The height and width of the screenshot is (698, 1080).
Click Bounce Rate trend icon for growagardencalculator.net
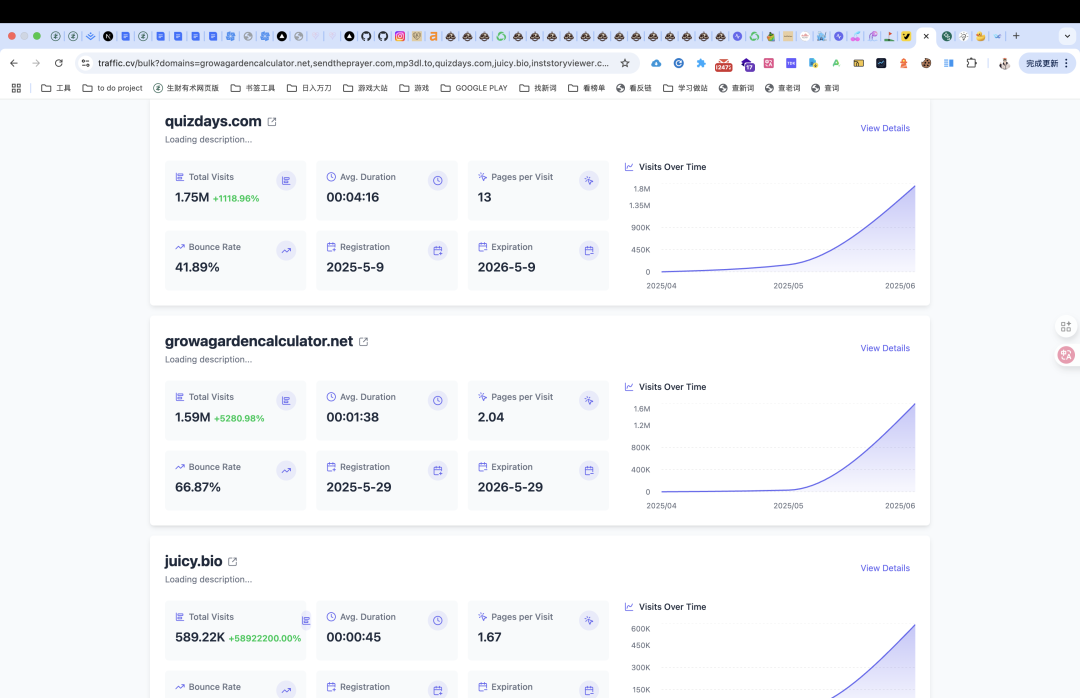coord(286,471)
